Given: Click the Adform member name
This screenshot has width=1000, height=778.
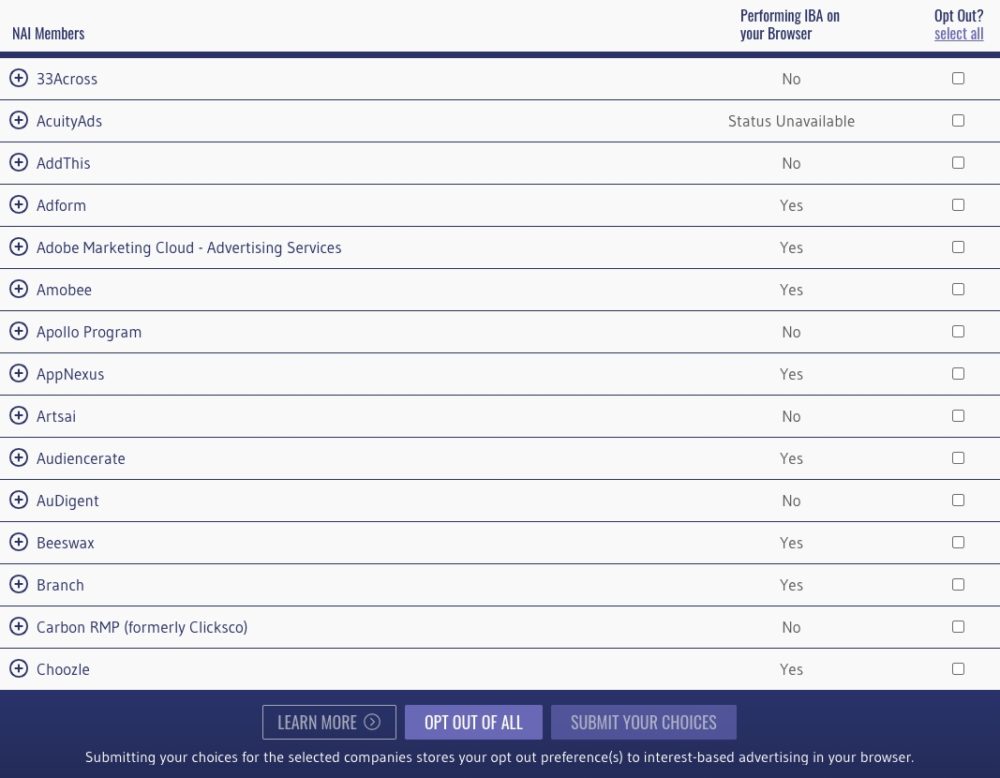Looking at the screenshot, I should 61,205.
